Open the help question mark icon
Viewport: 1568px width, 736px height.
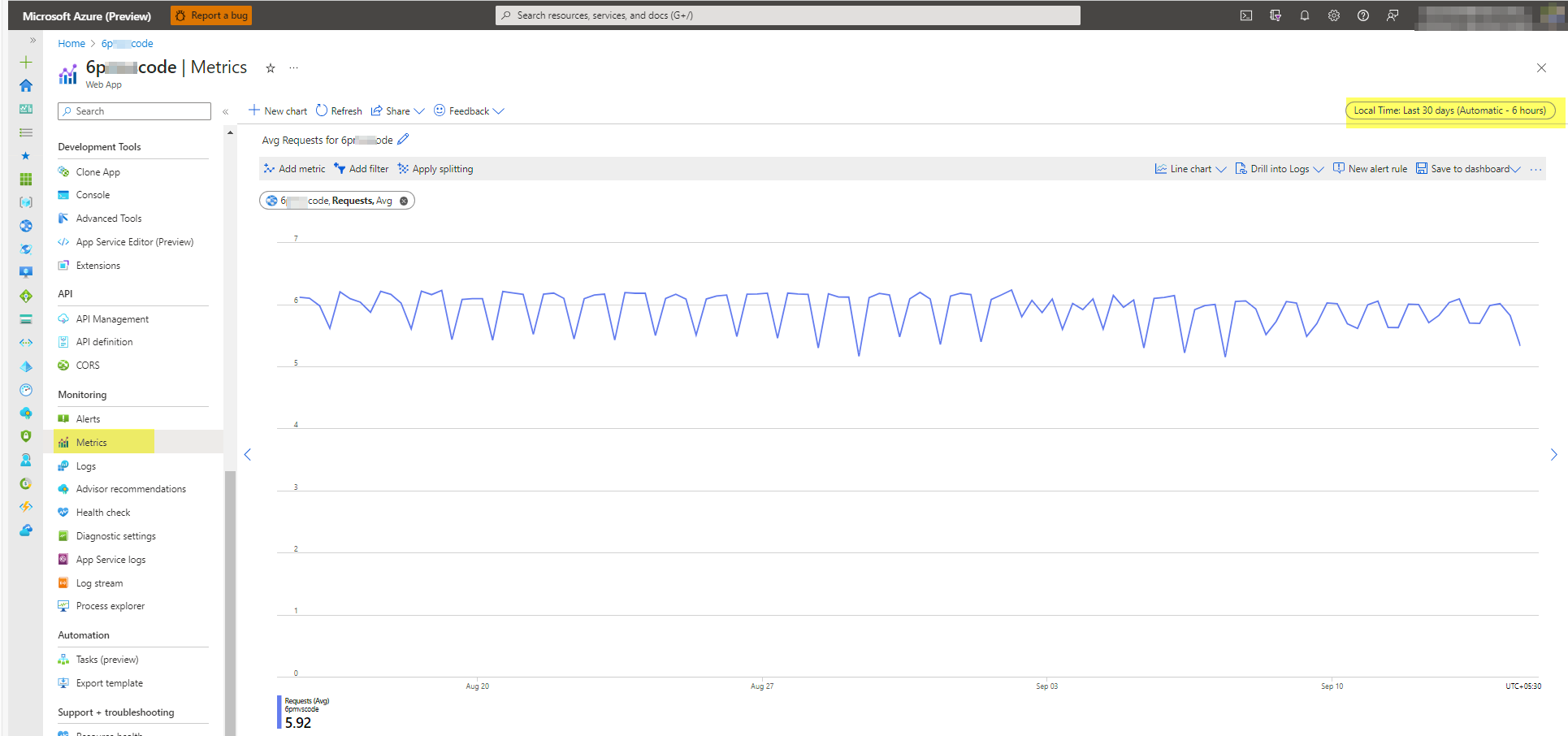point(1363,15)
